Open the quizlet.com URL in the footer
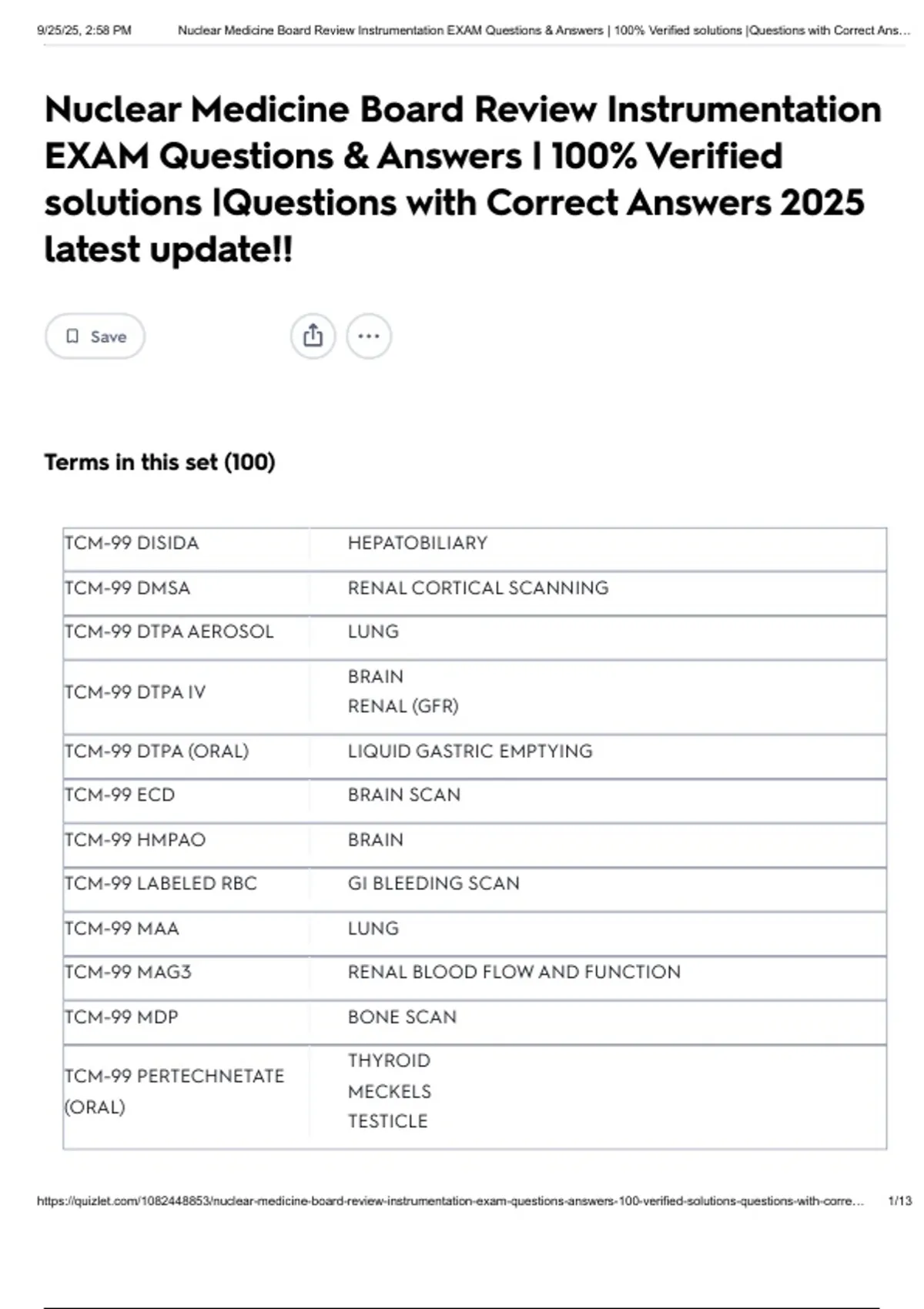The width and height of the screenshot is (924, 1309). point(450,1200)
